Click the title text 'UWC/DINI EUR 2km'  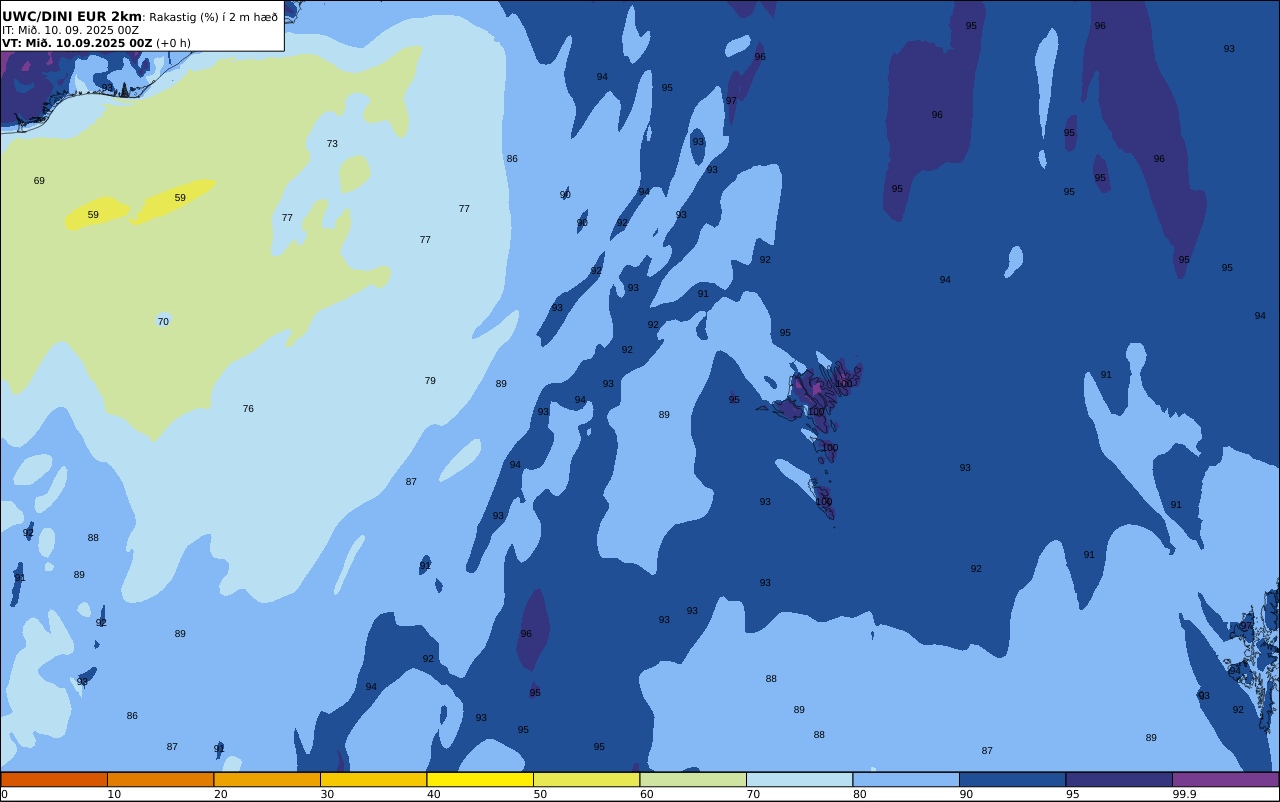coord(72,16)
